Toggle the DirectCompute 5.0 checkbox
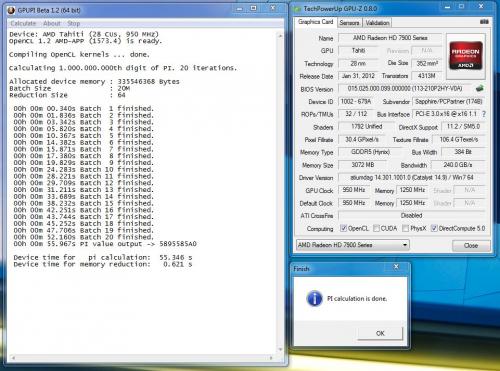The width and height of the screenshot is (500, 371). click(x=434, y=228)
